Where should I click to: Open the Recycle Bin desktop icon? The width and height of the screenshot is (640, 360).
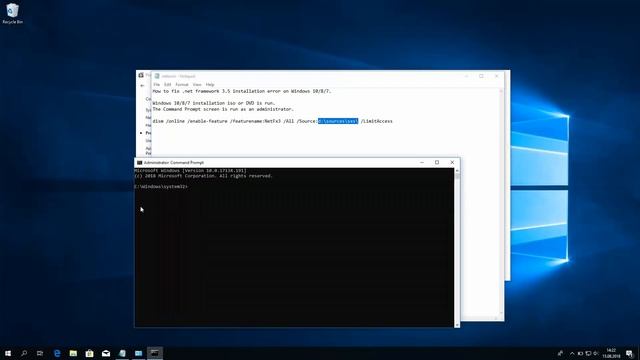pyautogui.click(x=12, y=13)
